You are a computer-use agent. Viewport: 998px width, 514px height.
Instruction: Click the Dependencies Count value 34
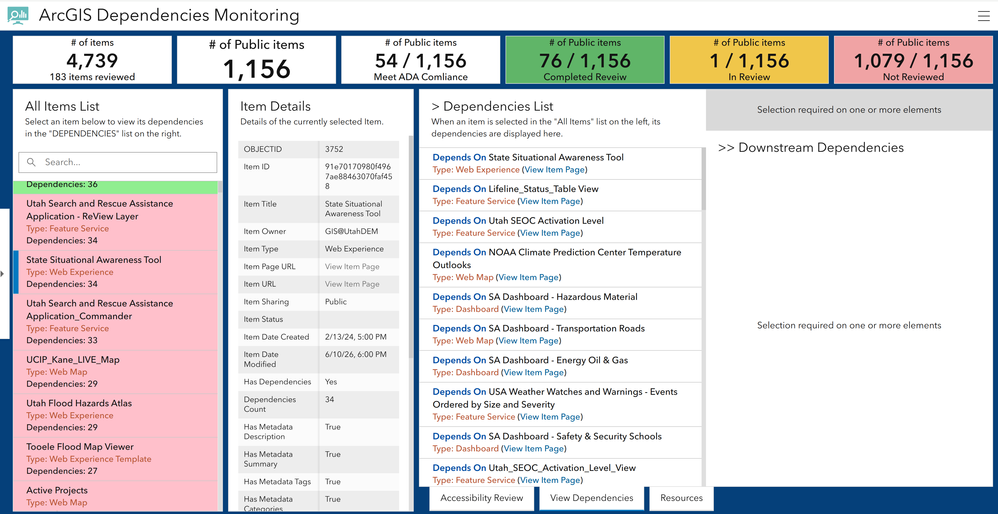point(330,399)
